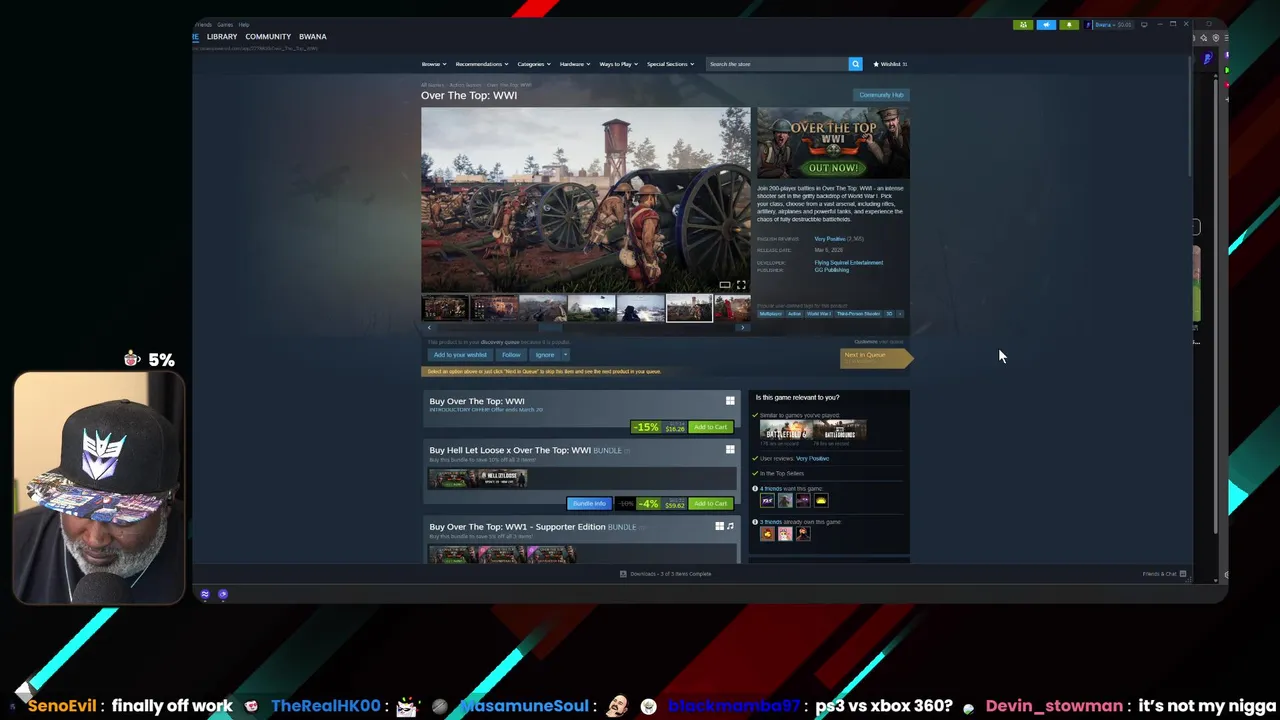Viewport: 1280px width, 720px height.
Task: Click the blue announcements megaphone icon
Action: click(1046, 25)
